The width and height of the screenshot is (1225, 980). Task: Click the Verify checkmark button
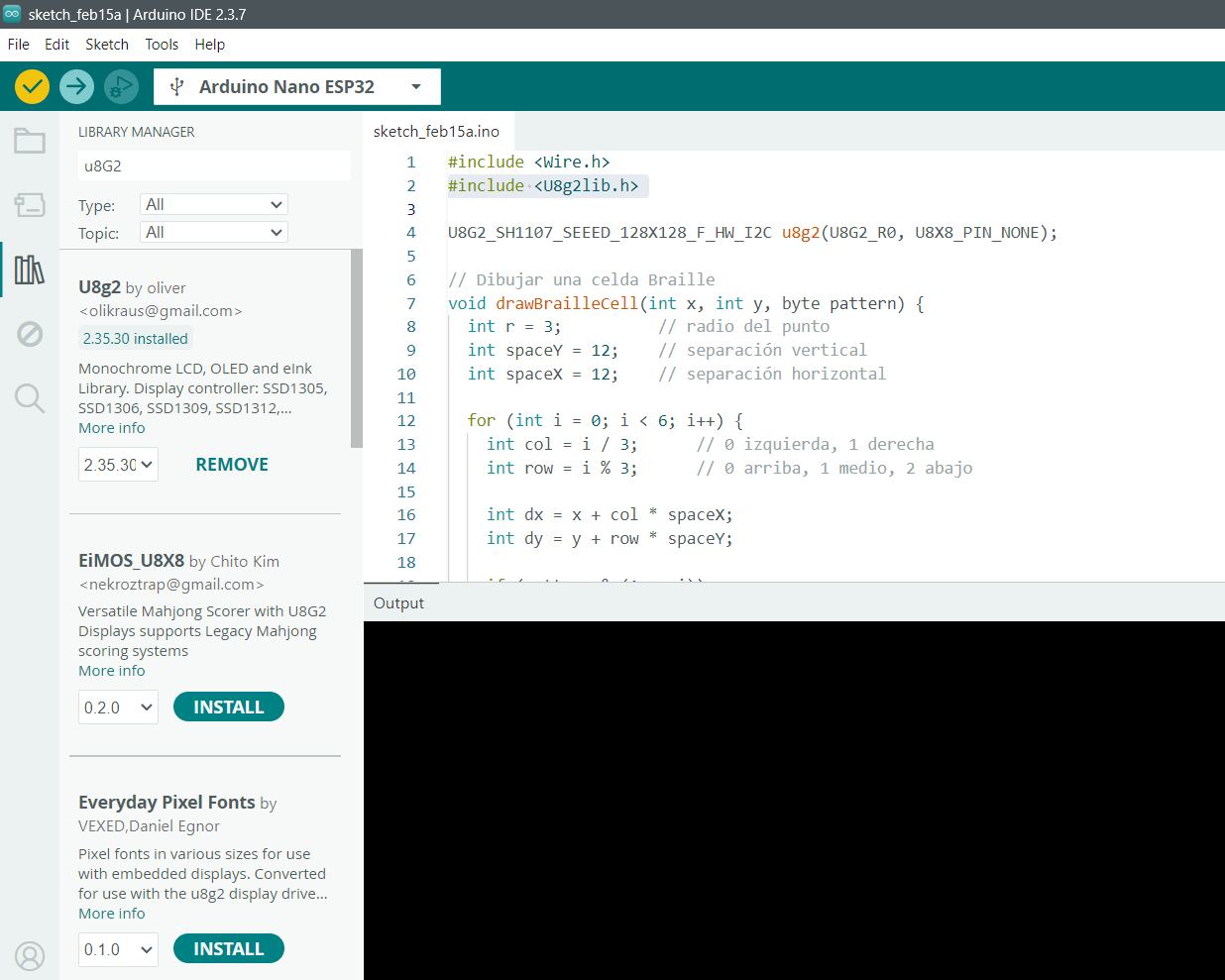pyautogui.click(x=33, y=87)
